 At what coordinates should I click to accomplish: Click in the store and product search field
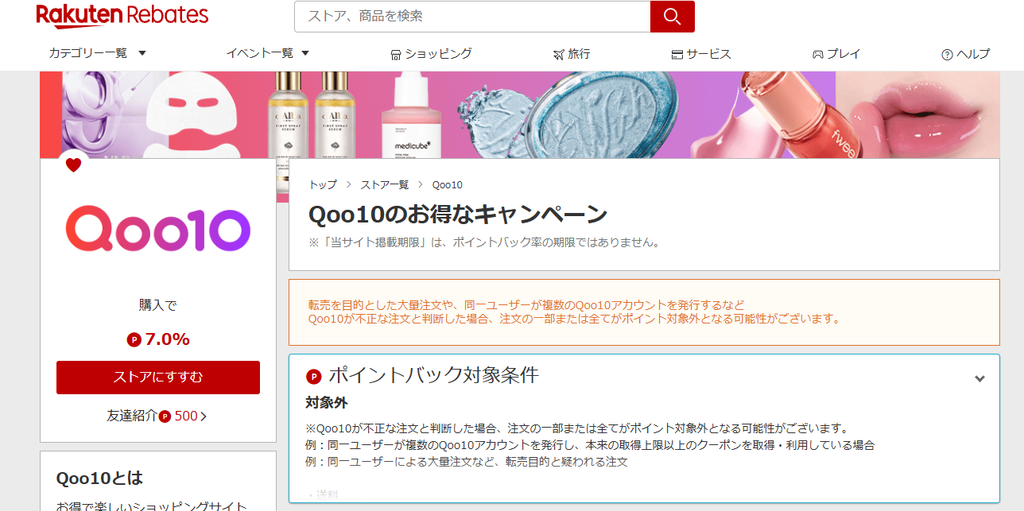[472, 16]
